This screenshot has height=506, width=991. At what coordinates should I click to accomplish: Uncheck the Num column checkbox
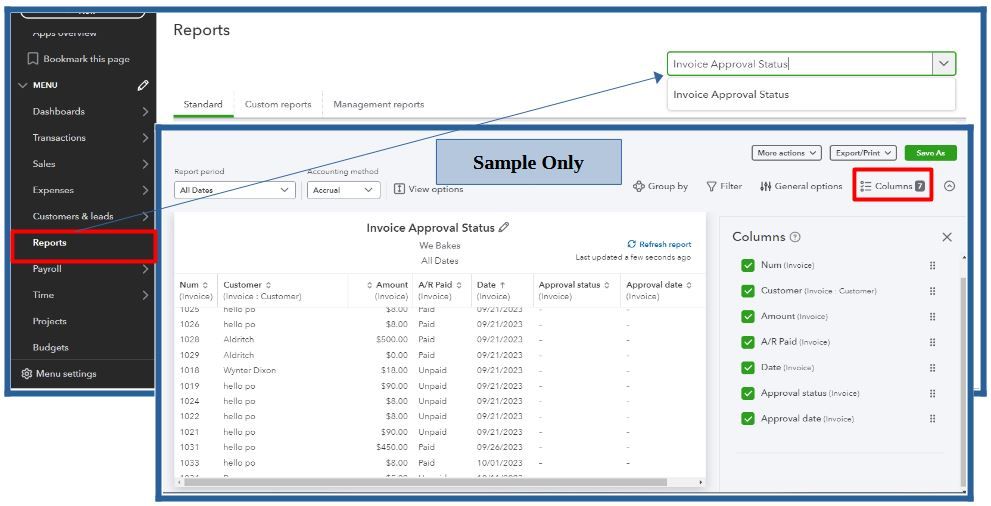coord(748,265)
